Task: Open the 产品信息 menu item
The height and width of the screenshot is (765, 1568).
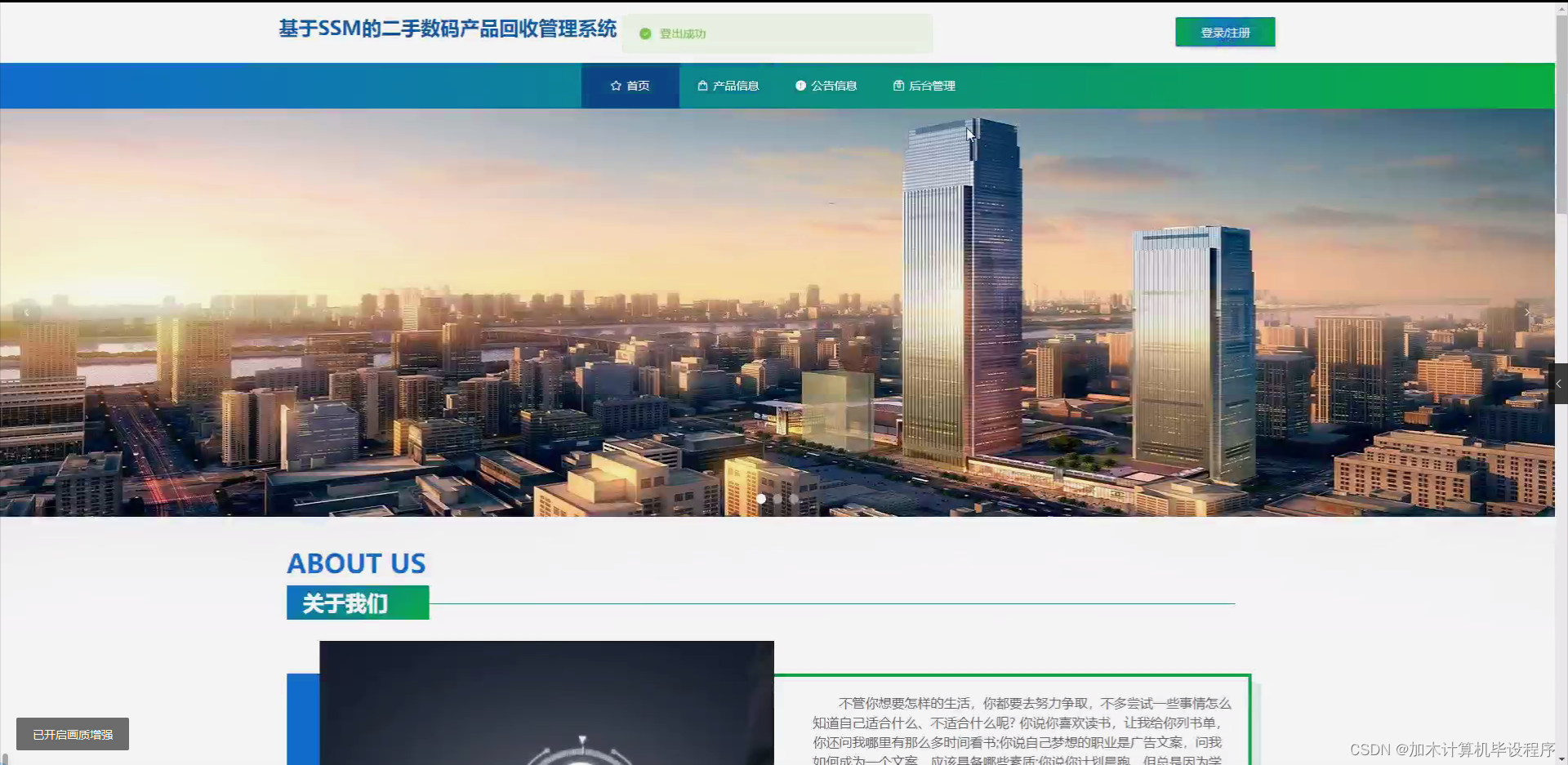Action: click(728, 86)
